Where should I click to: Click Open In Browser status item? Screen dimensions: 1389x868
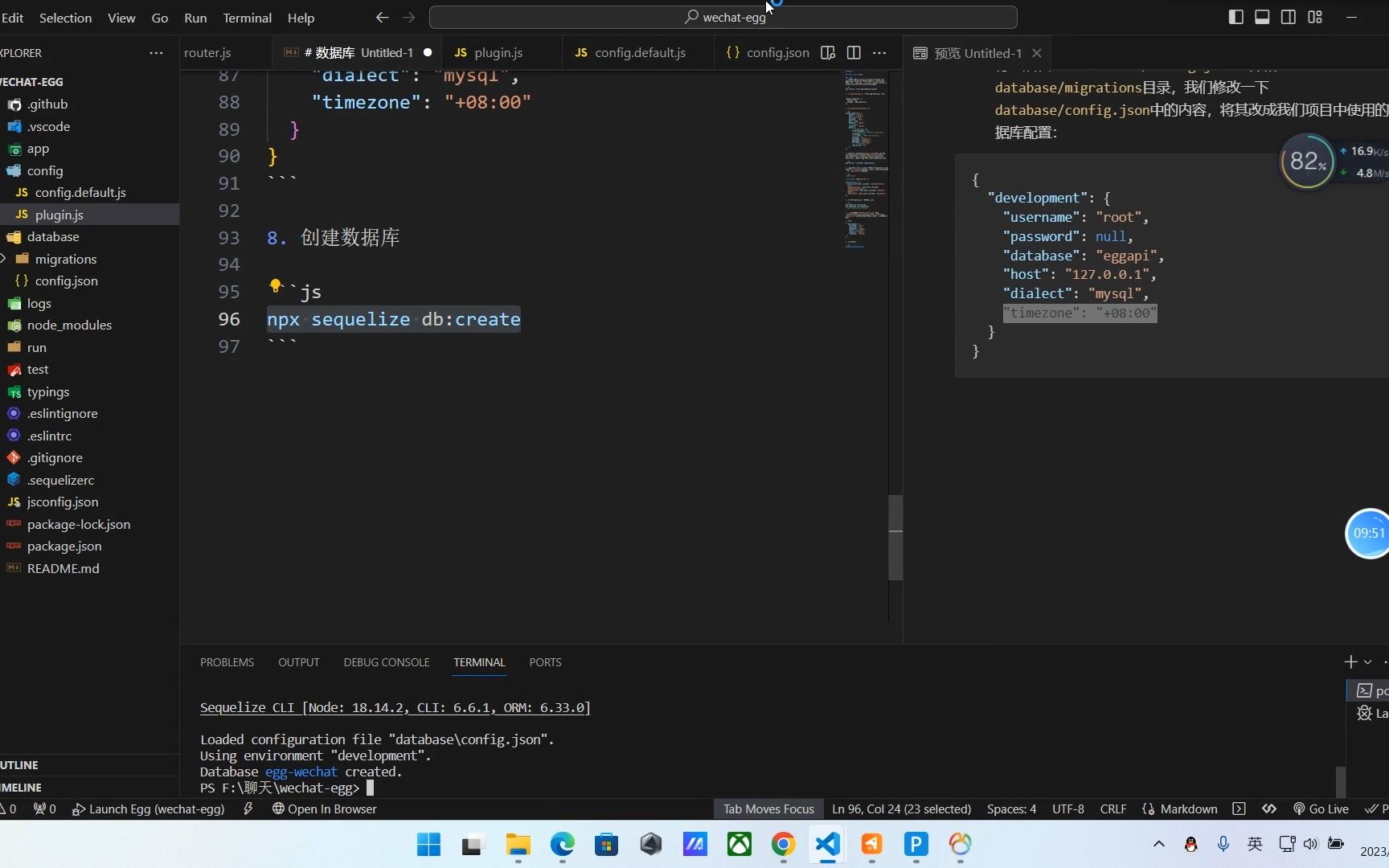324,809
